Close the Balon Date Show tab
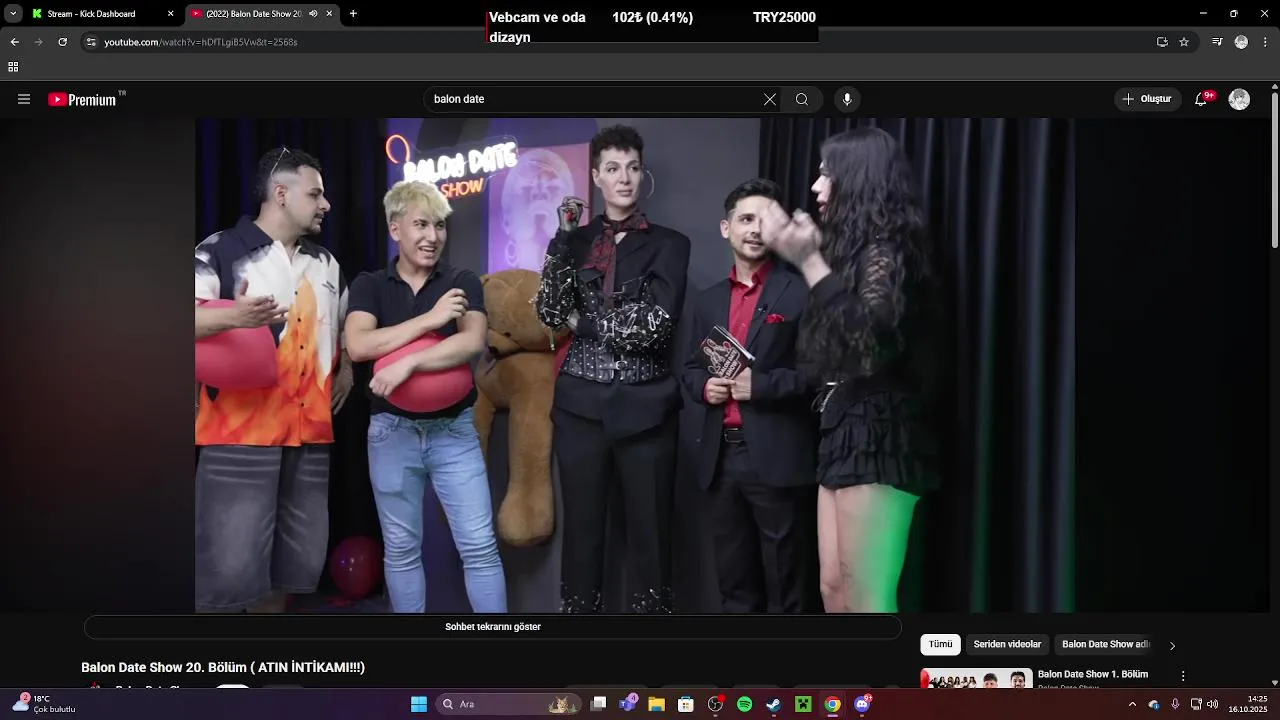Screen dimensions: 1280x720 329,14
